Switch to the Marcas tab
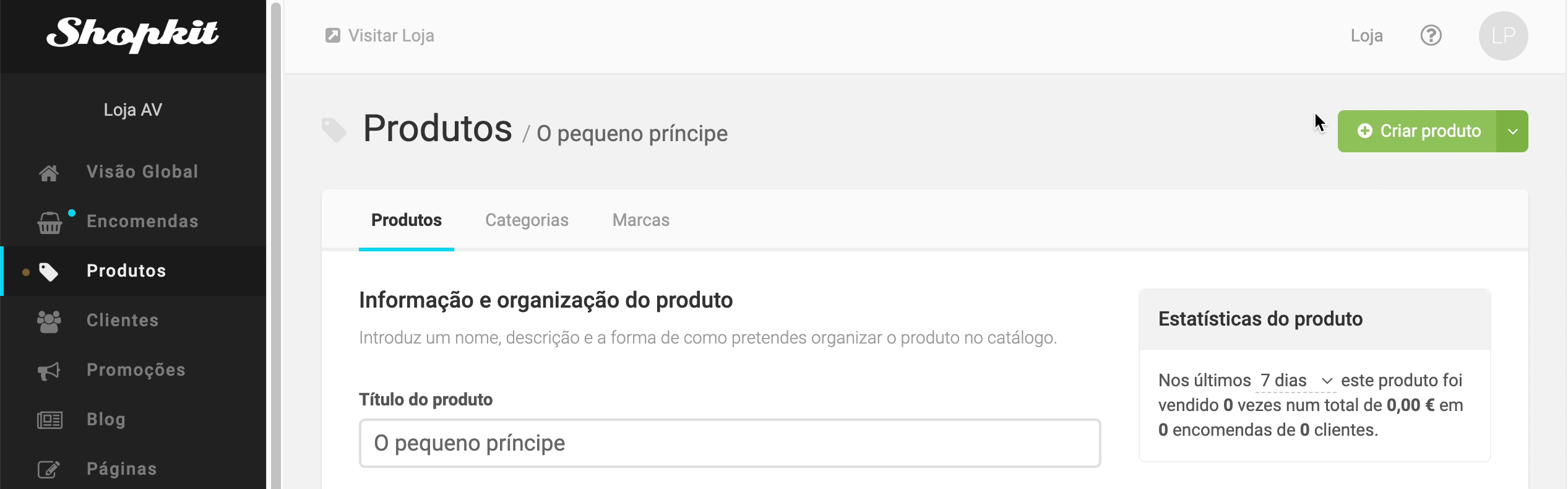Viewport: 1568px width, 489px height. 640,220
